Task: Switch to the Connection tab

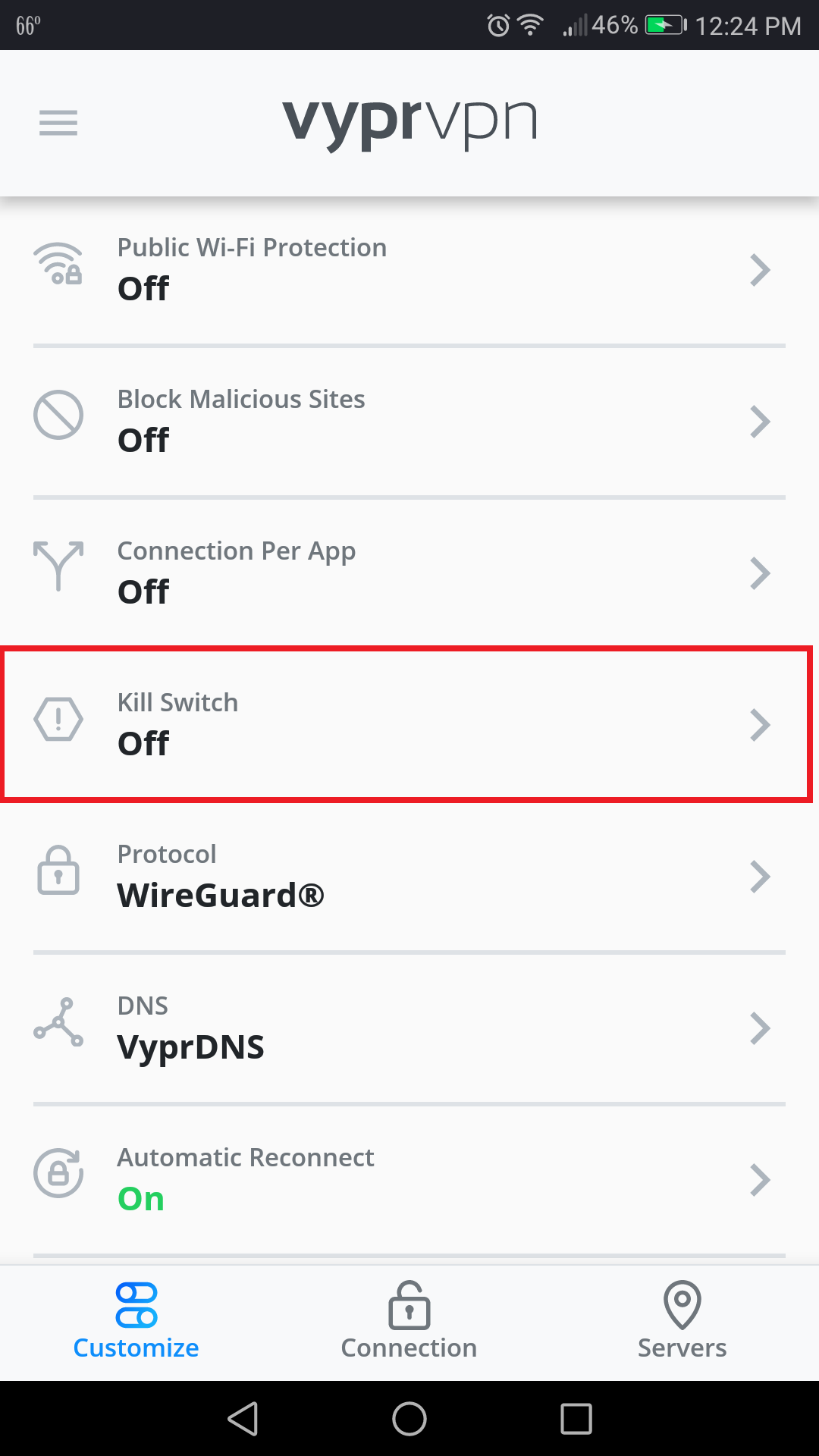Action: (x=409, y=1319)
